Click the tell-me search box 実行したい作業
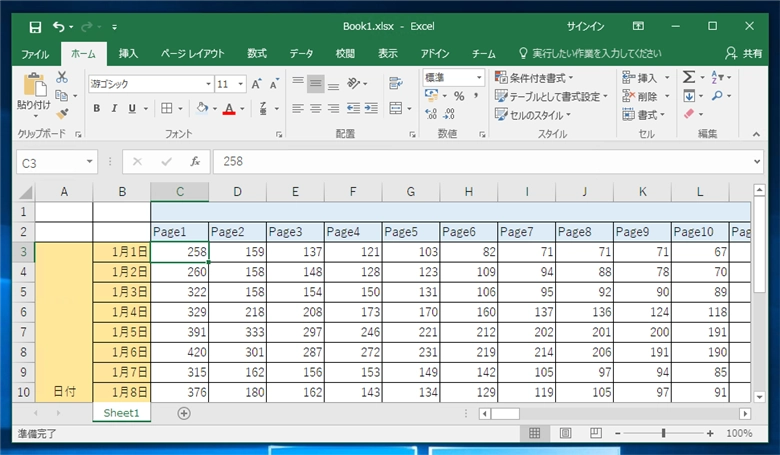 590,54
